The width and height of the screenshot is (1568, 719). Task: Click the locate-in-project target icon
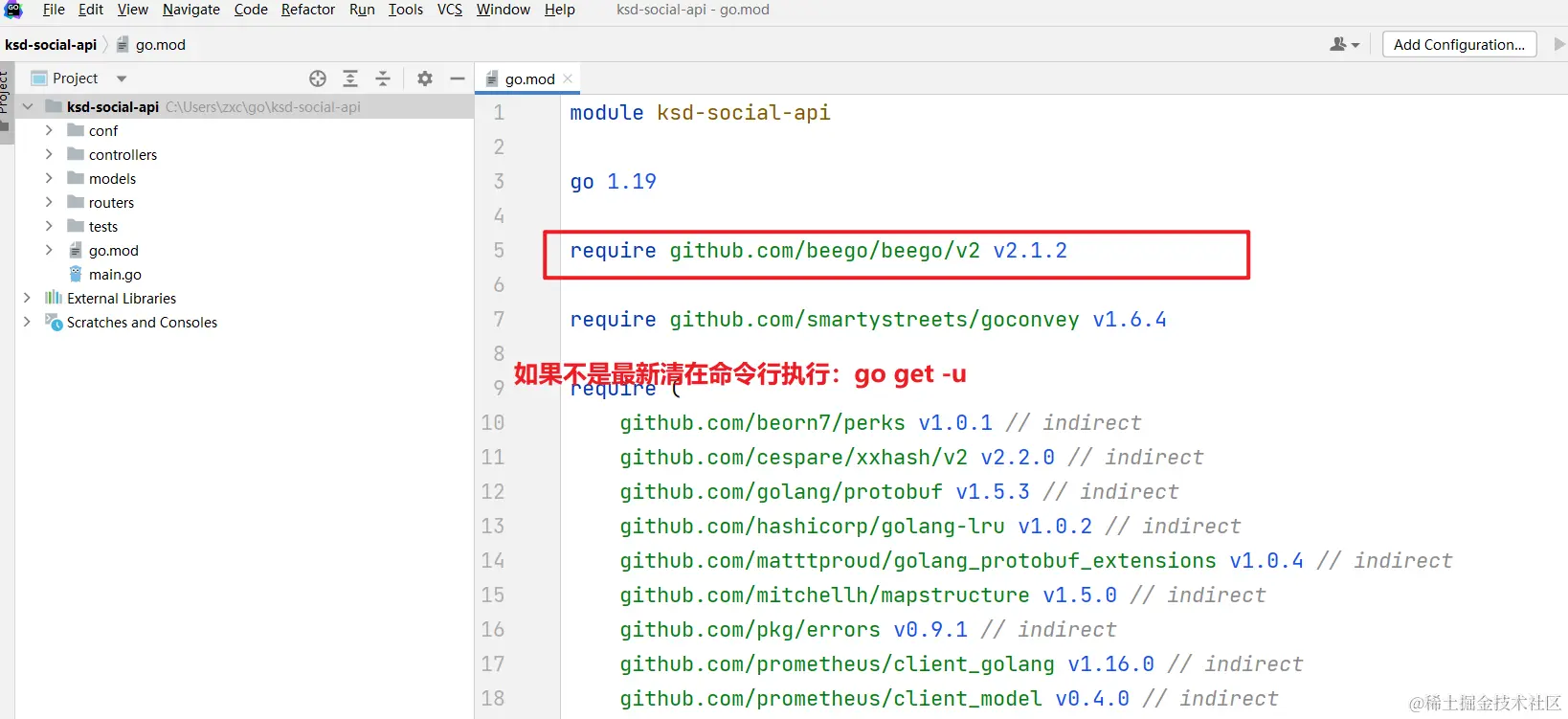[318, 79]
